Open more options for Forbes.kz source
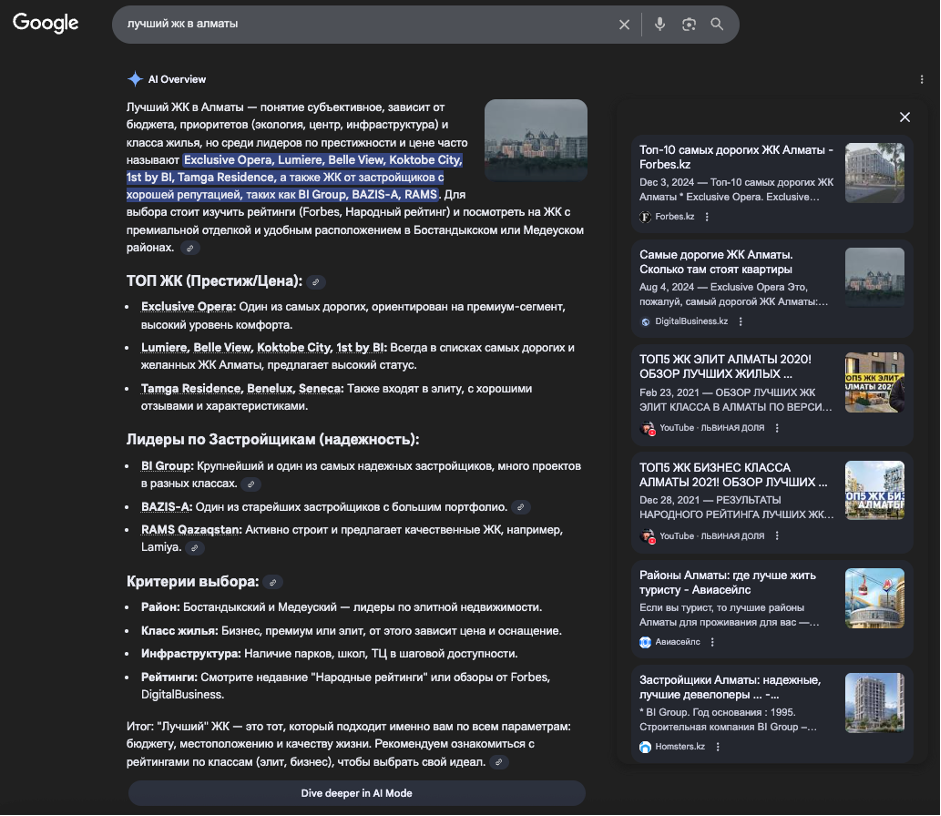 (707, 217)
